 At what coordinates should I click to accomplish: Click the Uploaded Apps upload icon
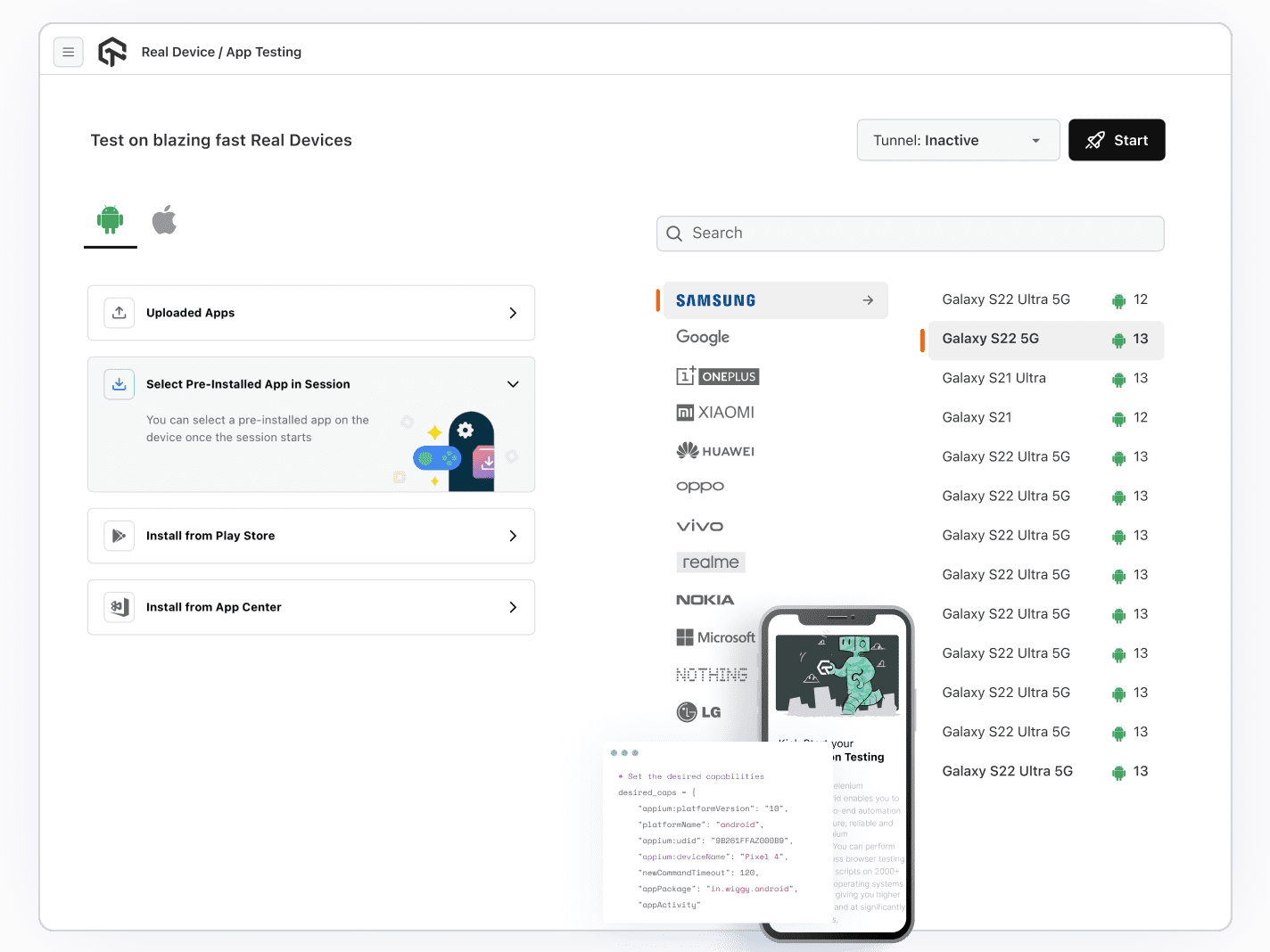(x=119, y=313)
